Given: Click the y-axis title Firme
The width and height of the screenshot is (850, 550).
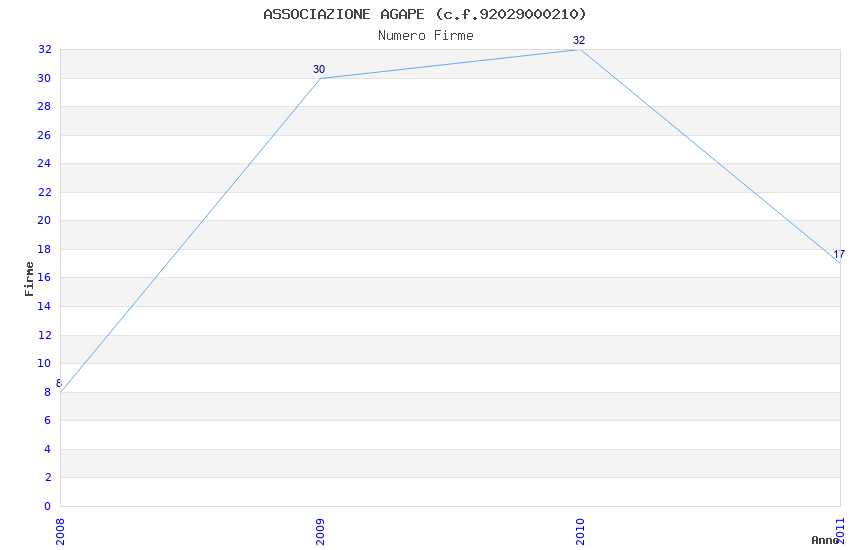Looking at the screenshot, I should tap(29, 279).
